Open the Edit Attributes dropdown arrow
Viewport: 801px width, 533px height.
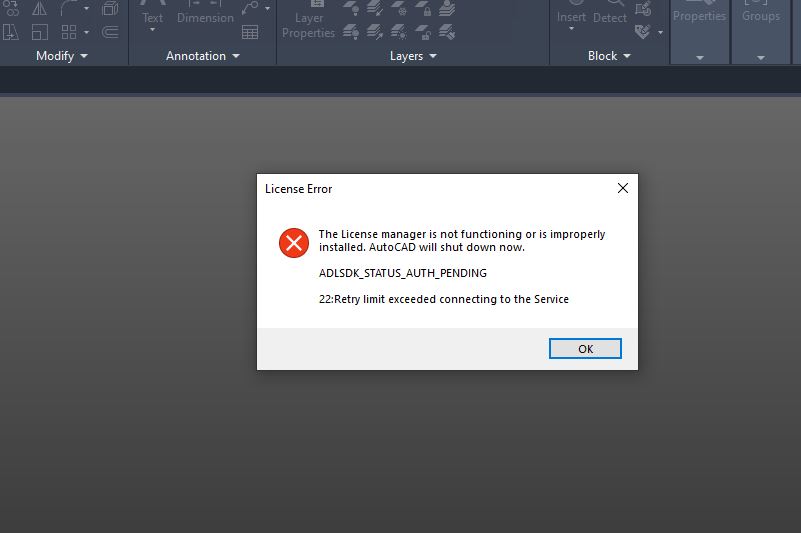click(660, 32)
